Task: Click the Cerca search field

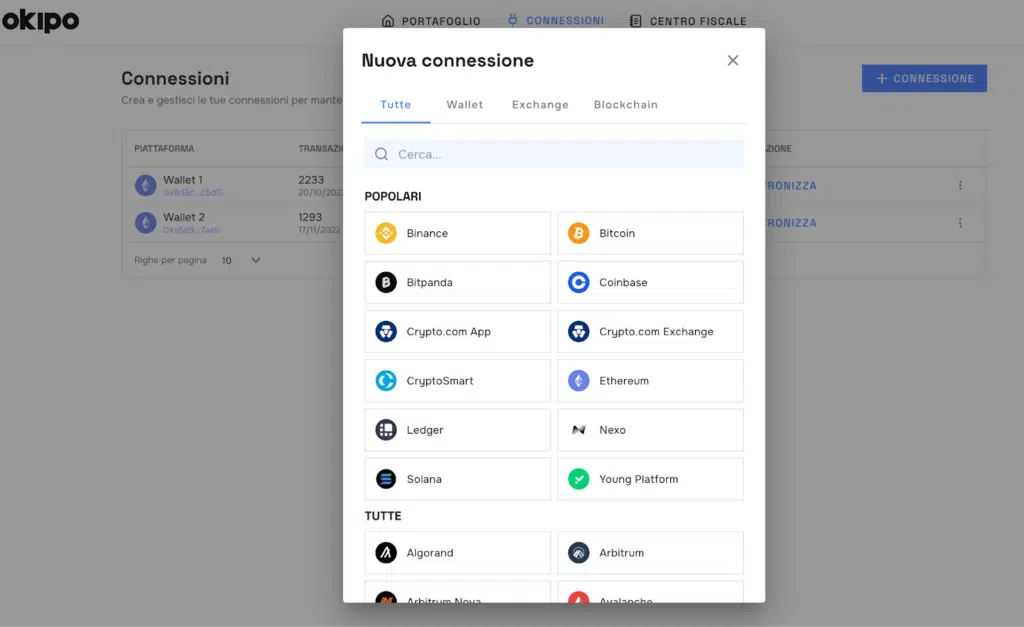Action: point(555,154)
